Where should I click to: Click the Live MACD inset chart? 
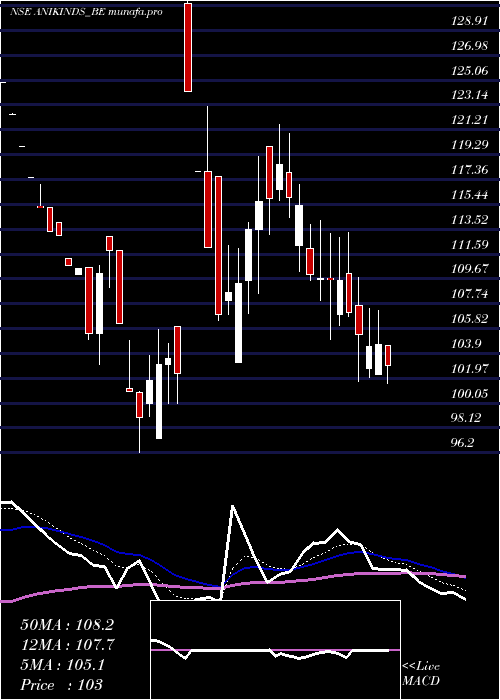point(275,650)
